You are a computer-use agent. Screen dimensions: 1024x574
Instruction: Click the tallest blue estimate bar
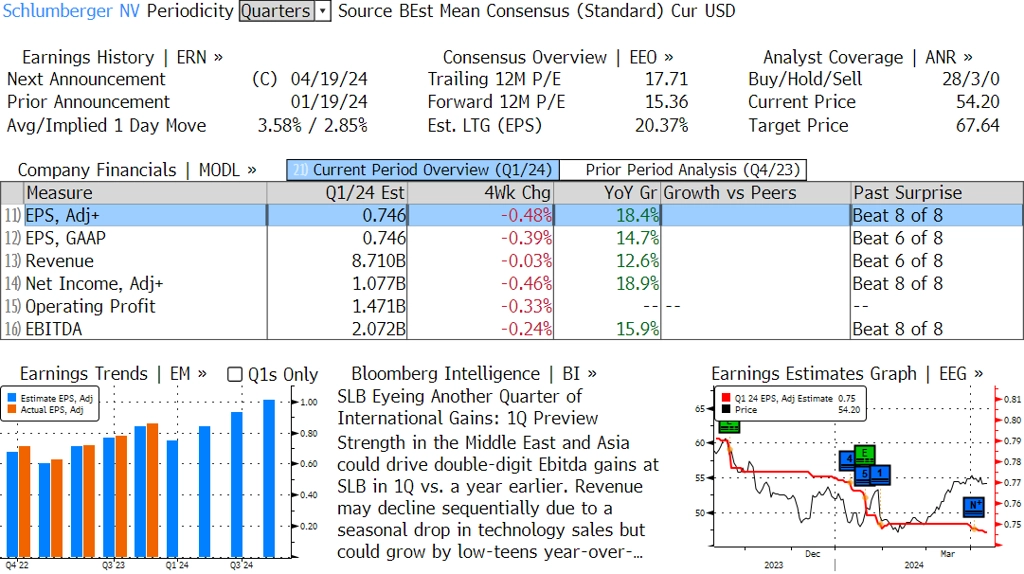point(269,479)
